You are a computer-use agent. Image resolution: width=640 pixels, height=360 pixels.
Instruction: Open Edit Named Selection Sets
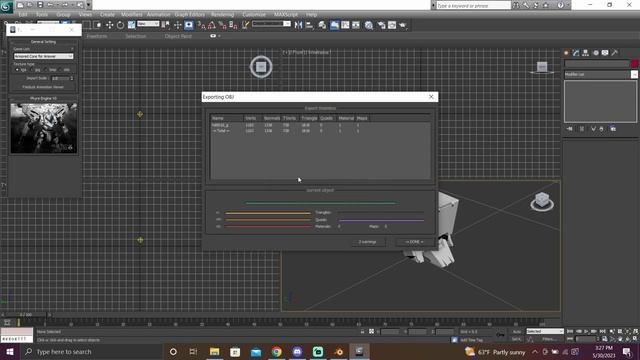point(245,25)
